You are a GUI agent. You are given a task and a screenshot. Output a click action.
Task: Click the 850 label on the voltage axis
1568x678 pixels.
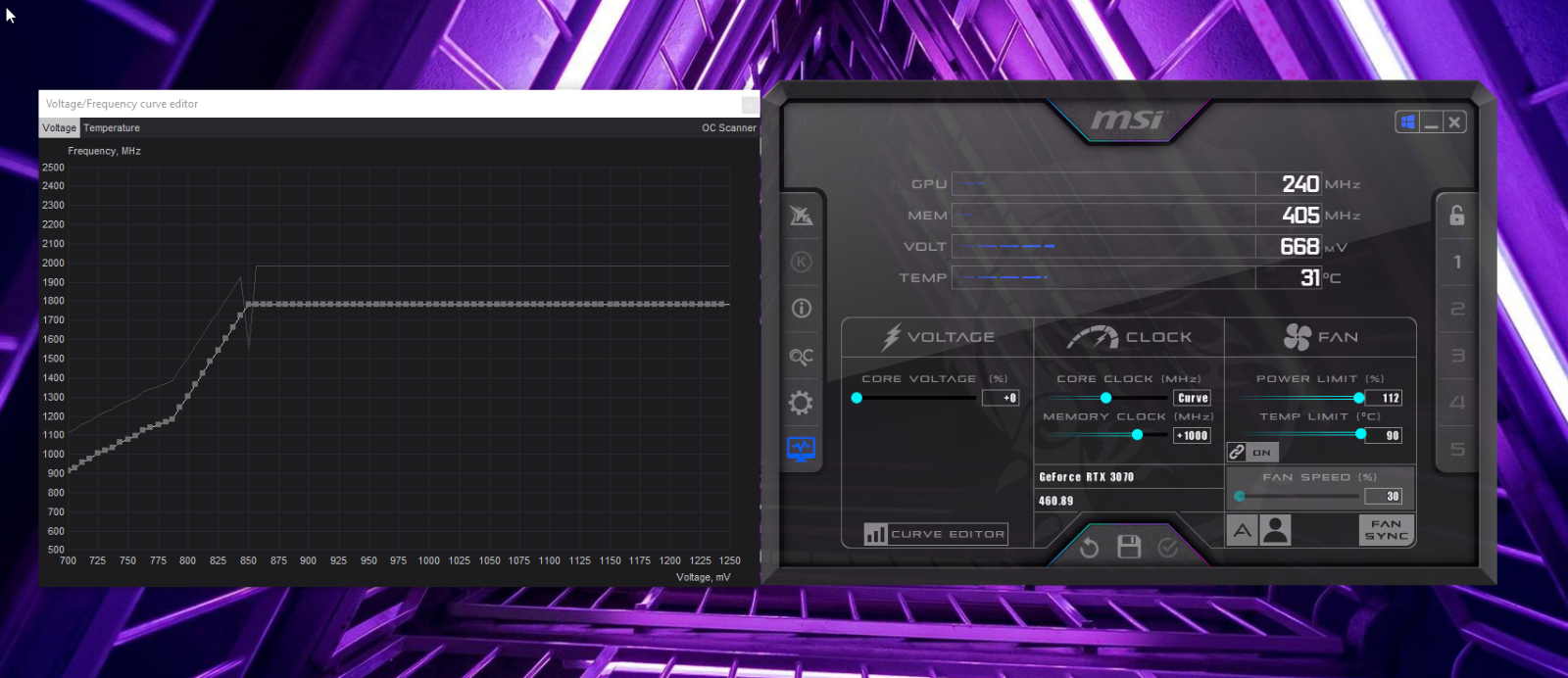pos(248,560)
